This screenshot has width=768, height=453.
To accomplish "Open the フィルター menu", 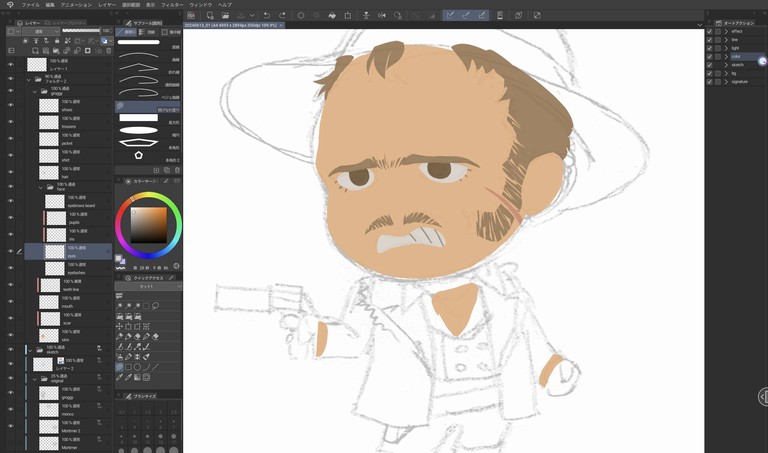I will point(172,4).
